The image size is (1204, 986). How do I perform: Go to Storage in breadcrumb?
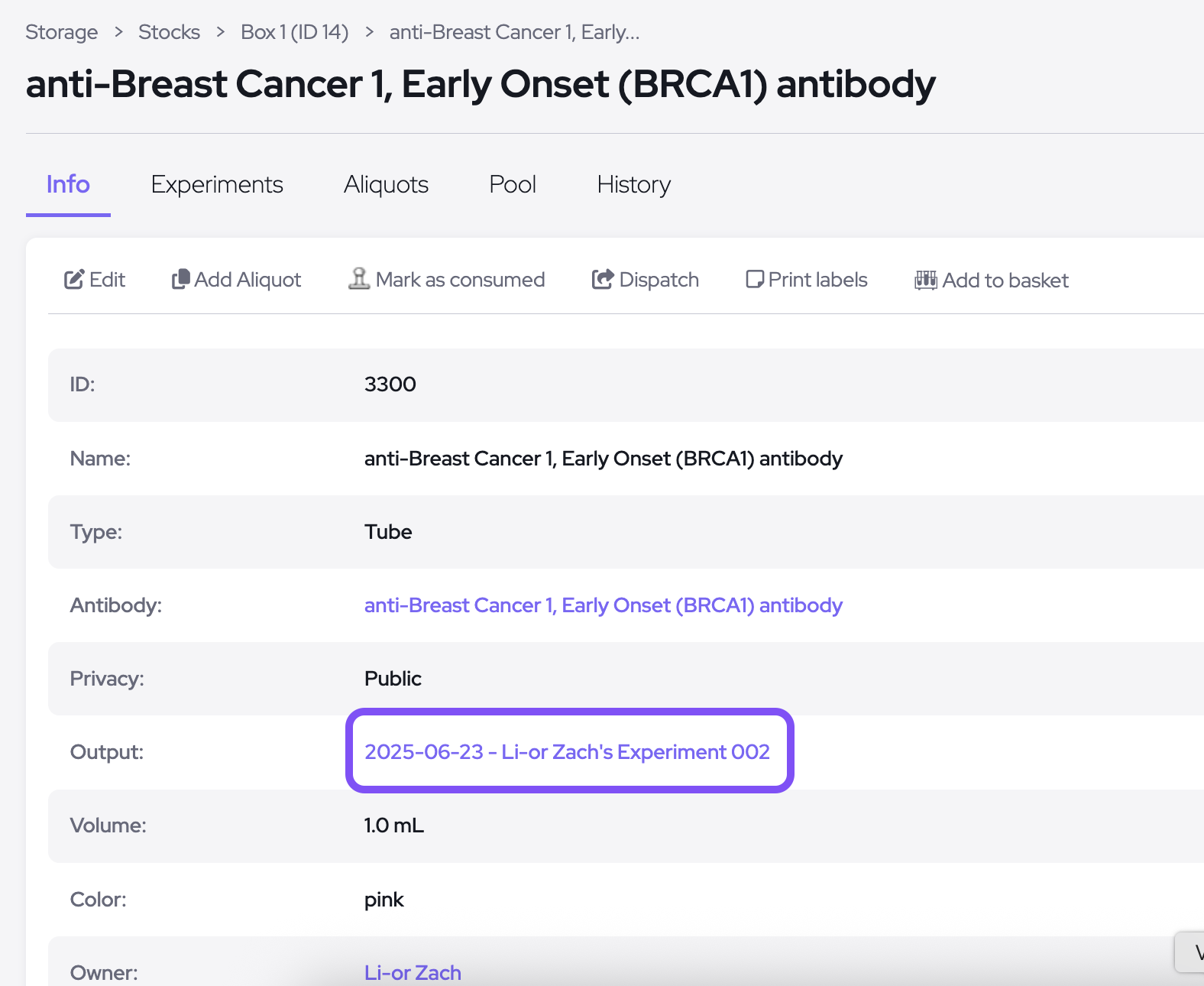[62, 32]
